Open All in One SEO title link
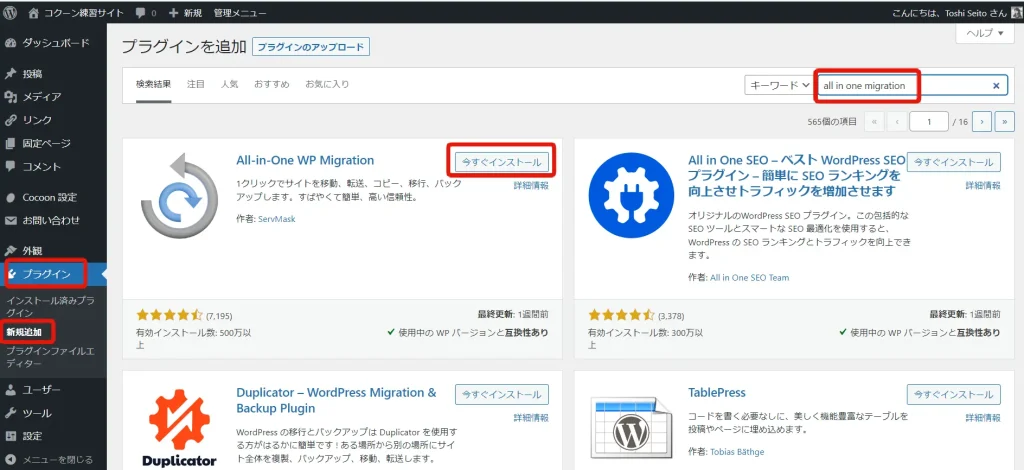Image resolution: width=1024 pixels, height=470 pixels. (797, 176)
